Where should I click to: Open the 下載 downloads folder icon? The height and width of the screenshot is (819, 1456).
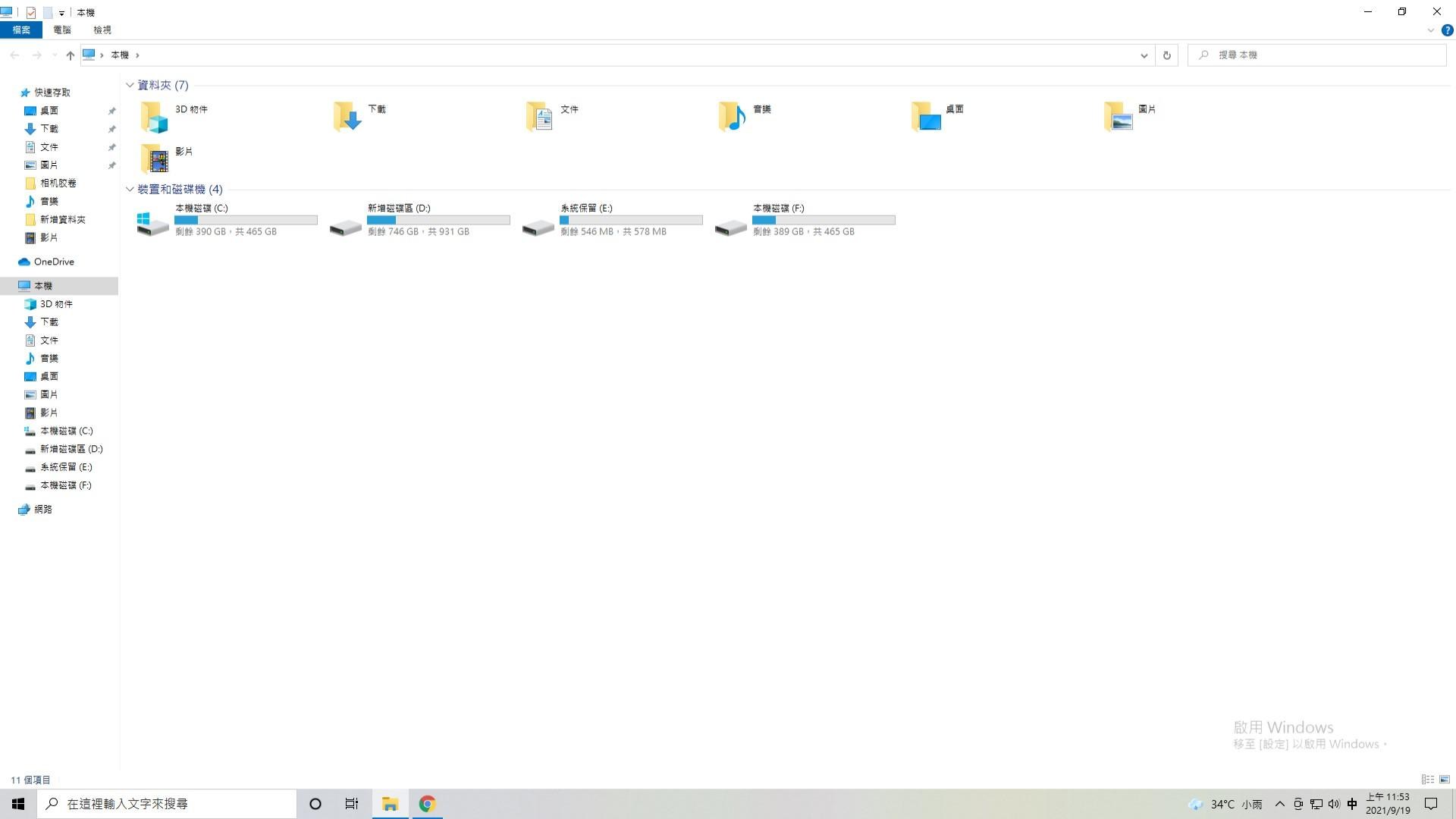pyautogui.click(x=347, y=117)
